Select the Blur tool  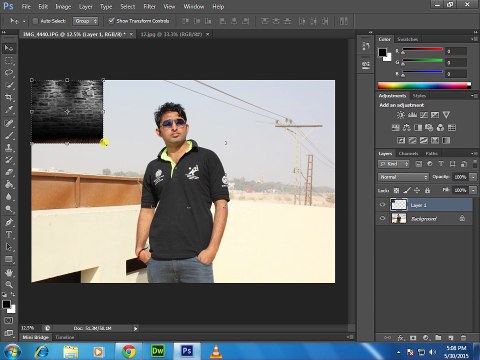coord(9,197)
